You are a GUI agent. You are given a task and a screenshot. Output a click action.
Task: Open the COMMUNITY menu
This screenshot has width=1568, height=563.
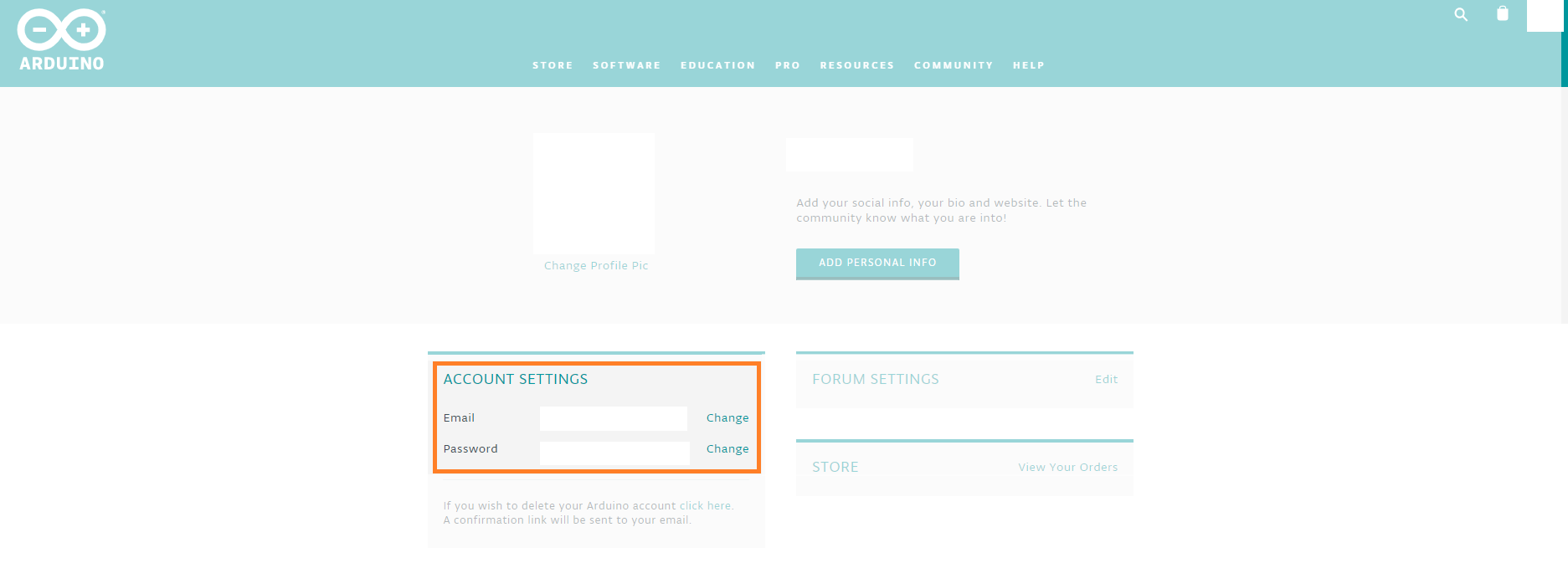[x=954, y=65]
